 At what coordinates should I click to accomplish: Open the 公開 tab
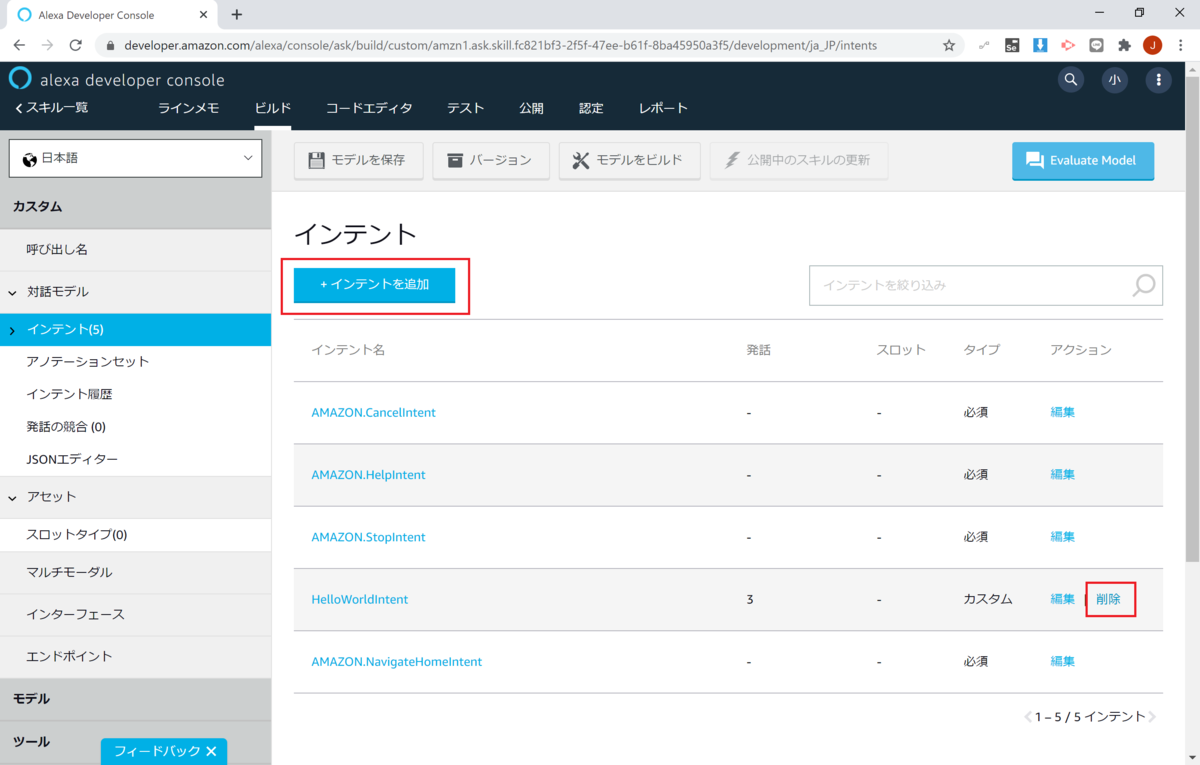[x=531, y=108]
